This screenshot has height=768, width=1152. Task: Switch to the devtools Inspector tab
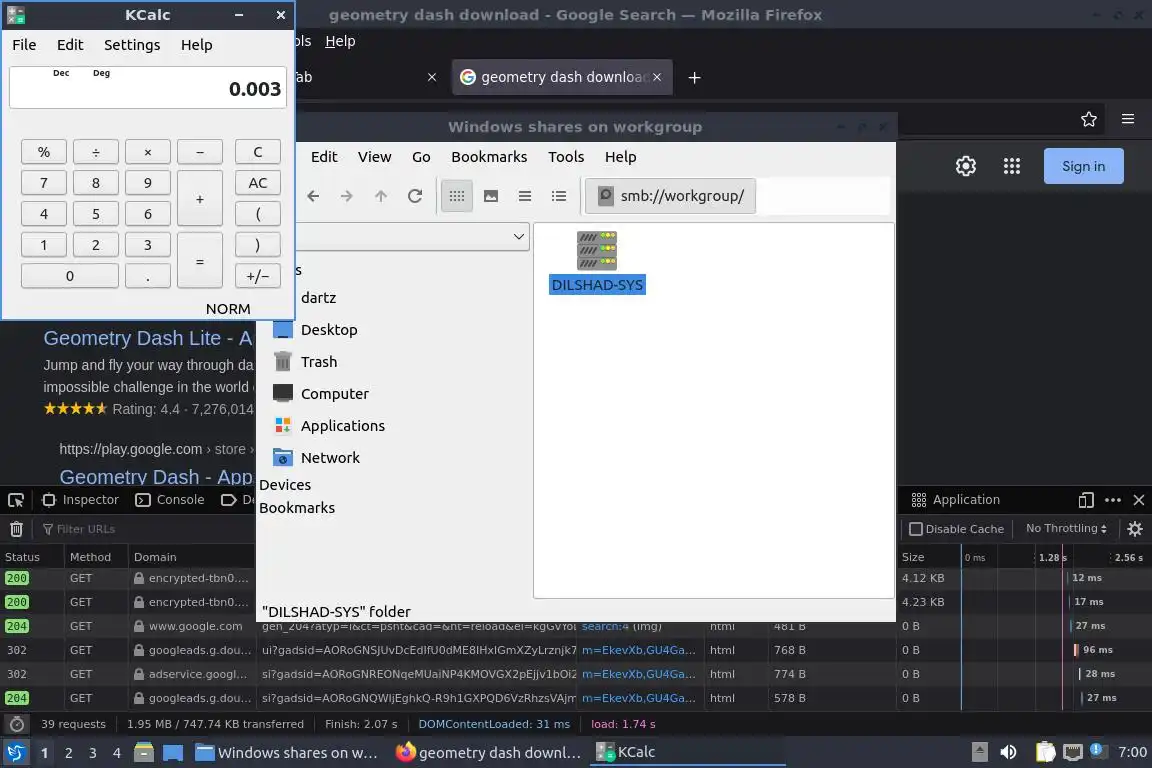(x=81, y=500)
